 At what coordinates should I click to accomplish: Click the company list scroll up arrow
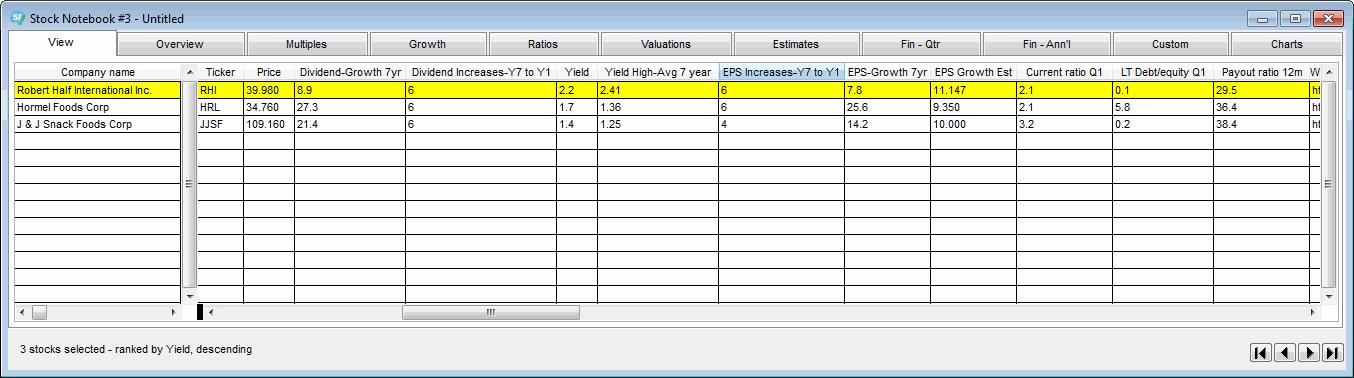point(190,72)
